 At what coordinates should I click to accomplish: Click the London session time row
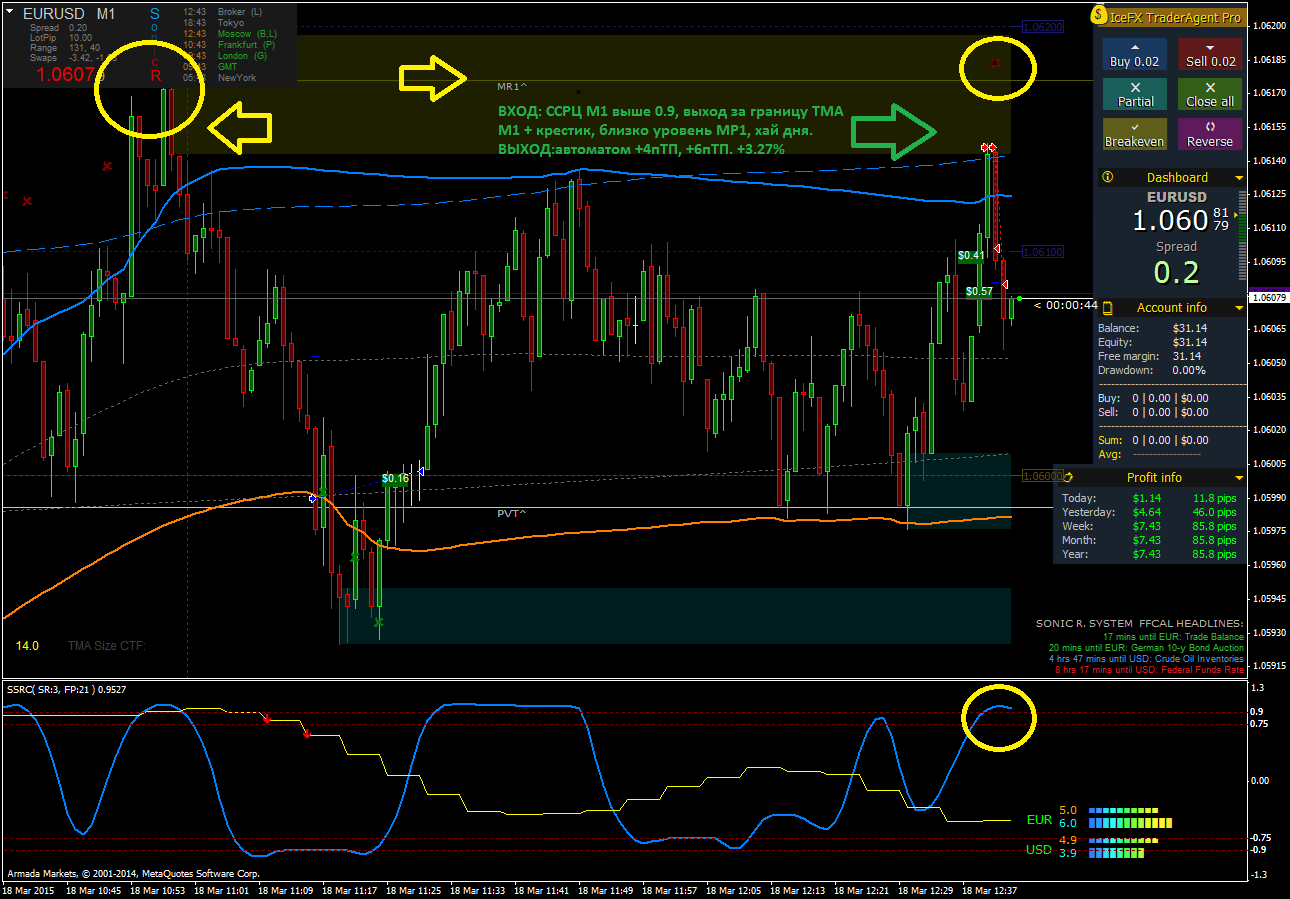tap(225, 56)
